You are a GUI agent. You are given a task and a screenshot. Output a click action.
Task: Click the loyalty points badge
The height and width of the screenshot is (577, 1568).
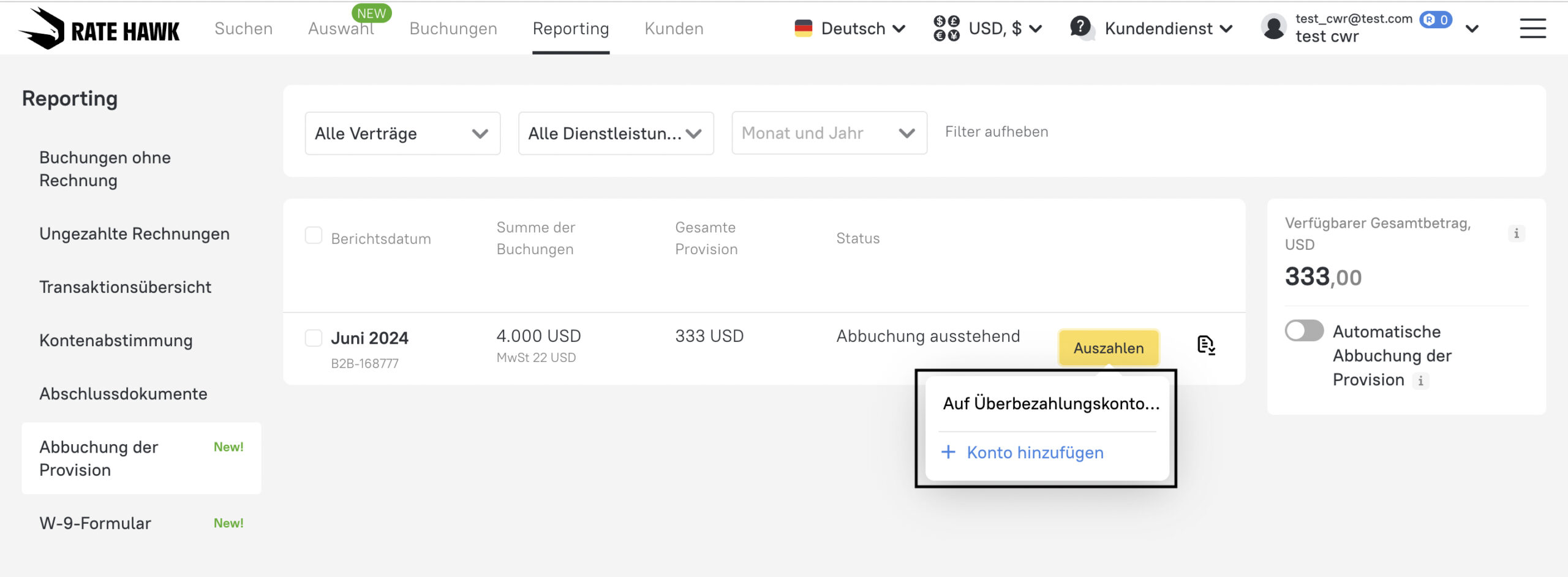coord(1436,20)
